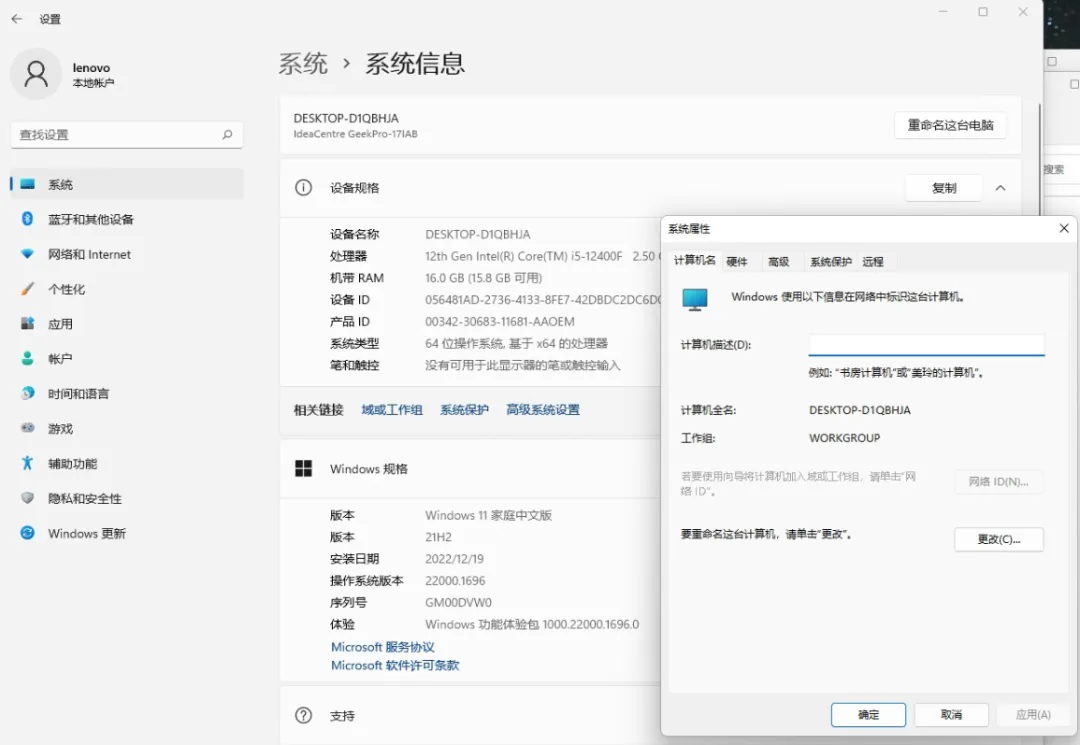The width and height of the screenshot is (1080, 745).
Task: Click the computer monitor icon in 系统属性
Action: [695, 300]
